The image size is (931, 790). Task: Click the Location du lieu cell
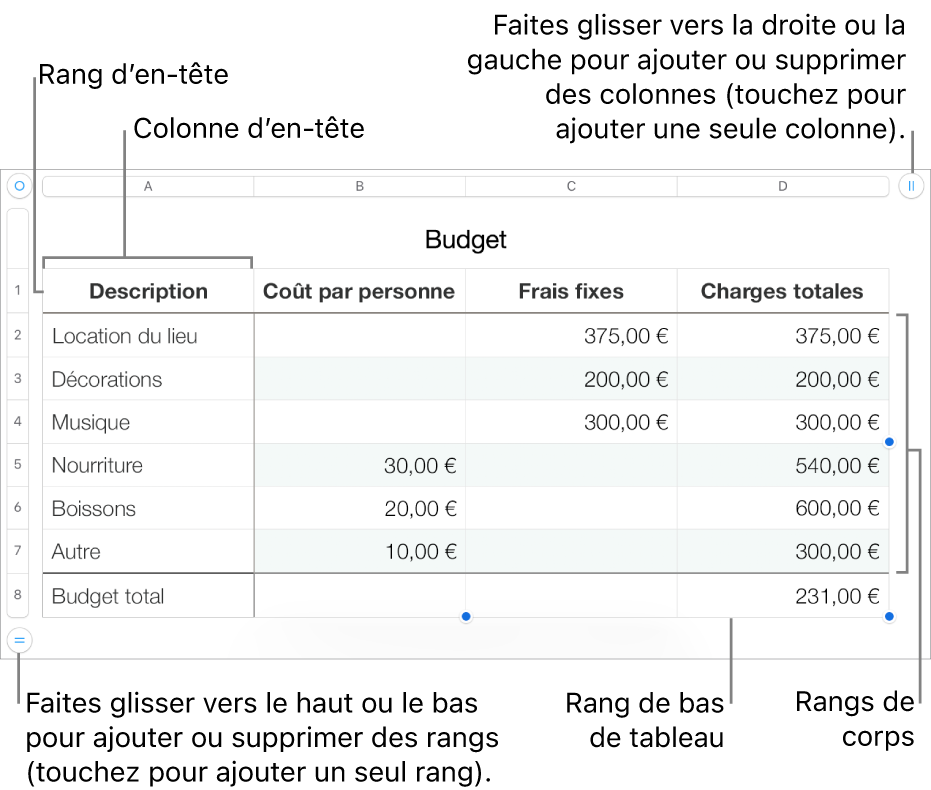click(148, 336)
